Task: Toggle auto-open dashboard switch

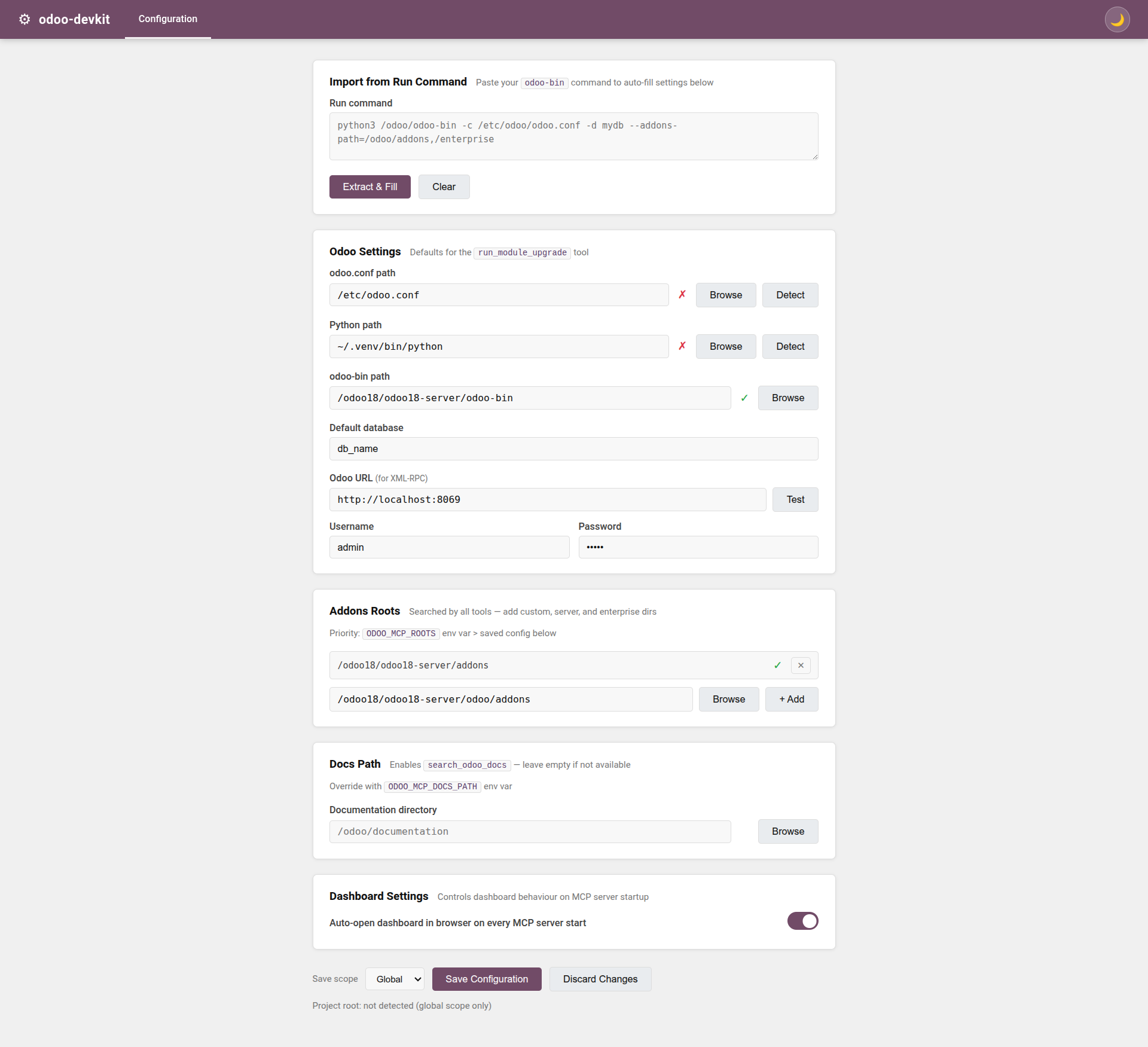Action: (802, 921)
